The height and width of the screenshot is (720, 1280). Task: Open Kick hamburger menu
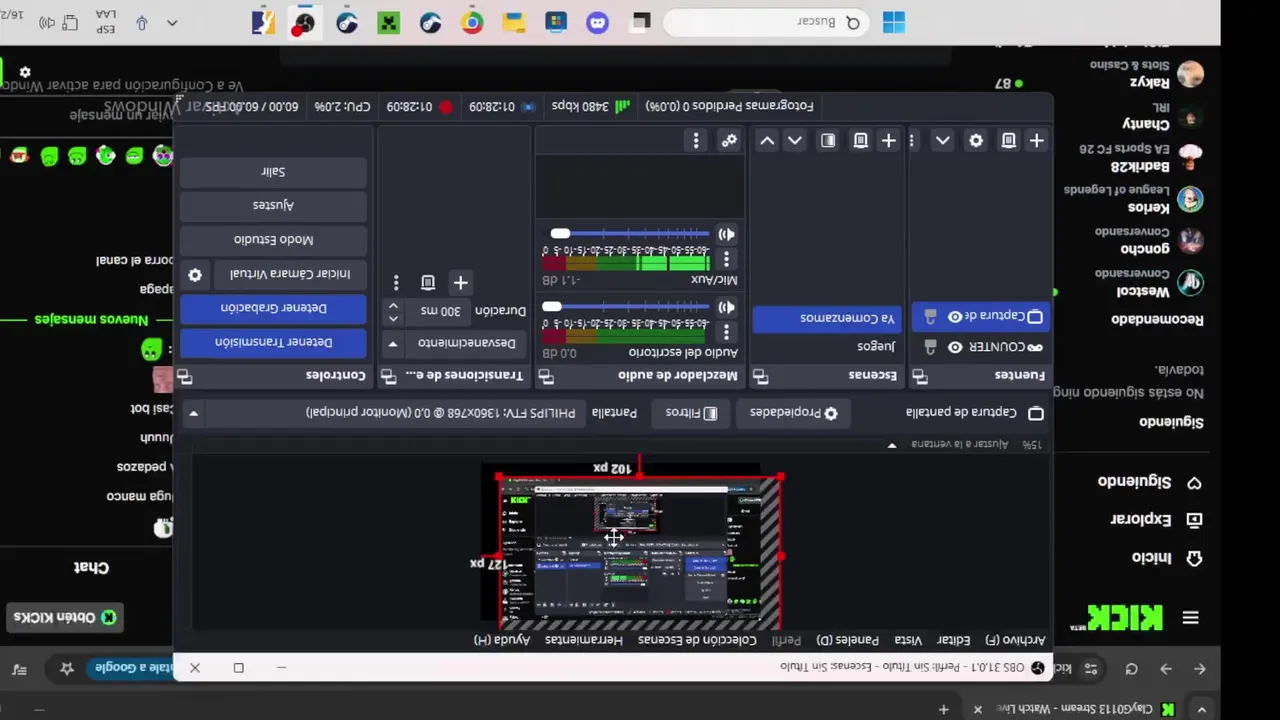pos(1190,618)
